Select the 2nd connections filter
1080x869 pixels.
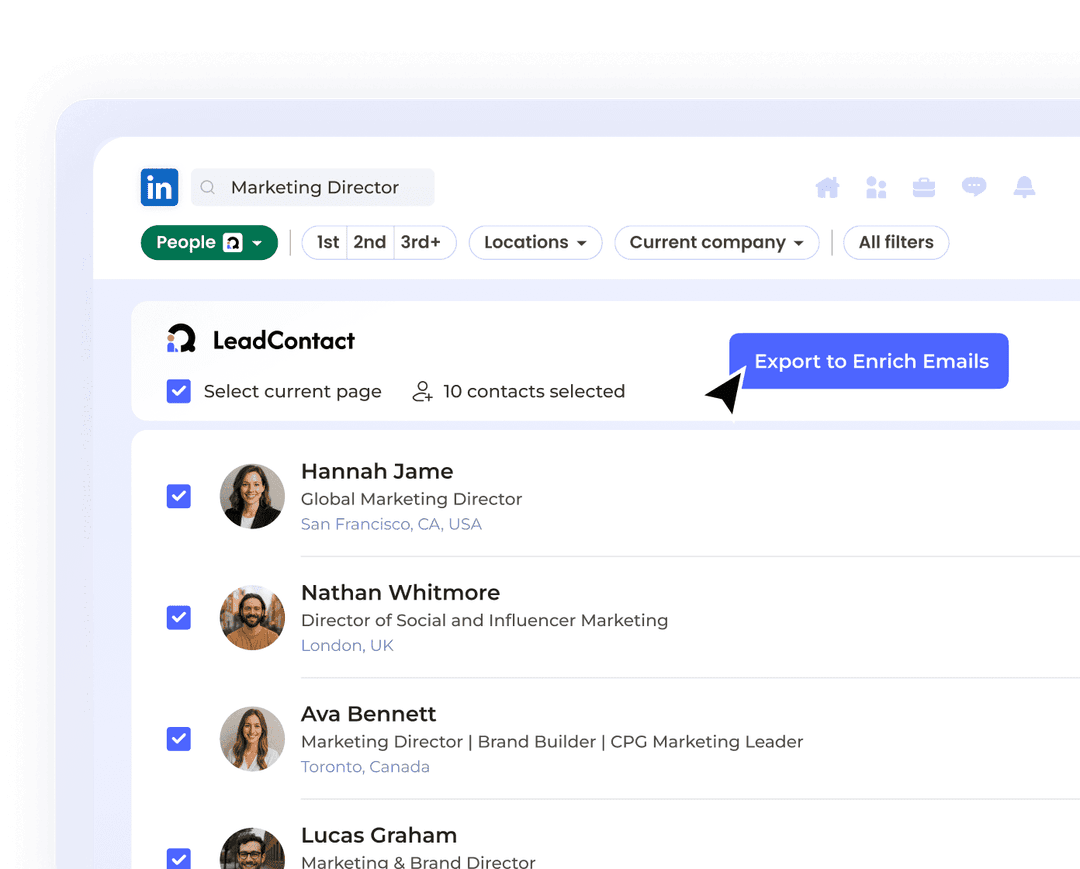coord(370,242)
